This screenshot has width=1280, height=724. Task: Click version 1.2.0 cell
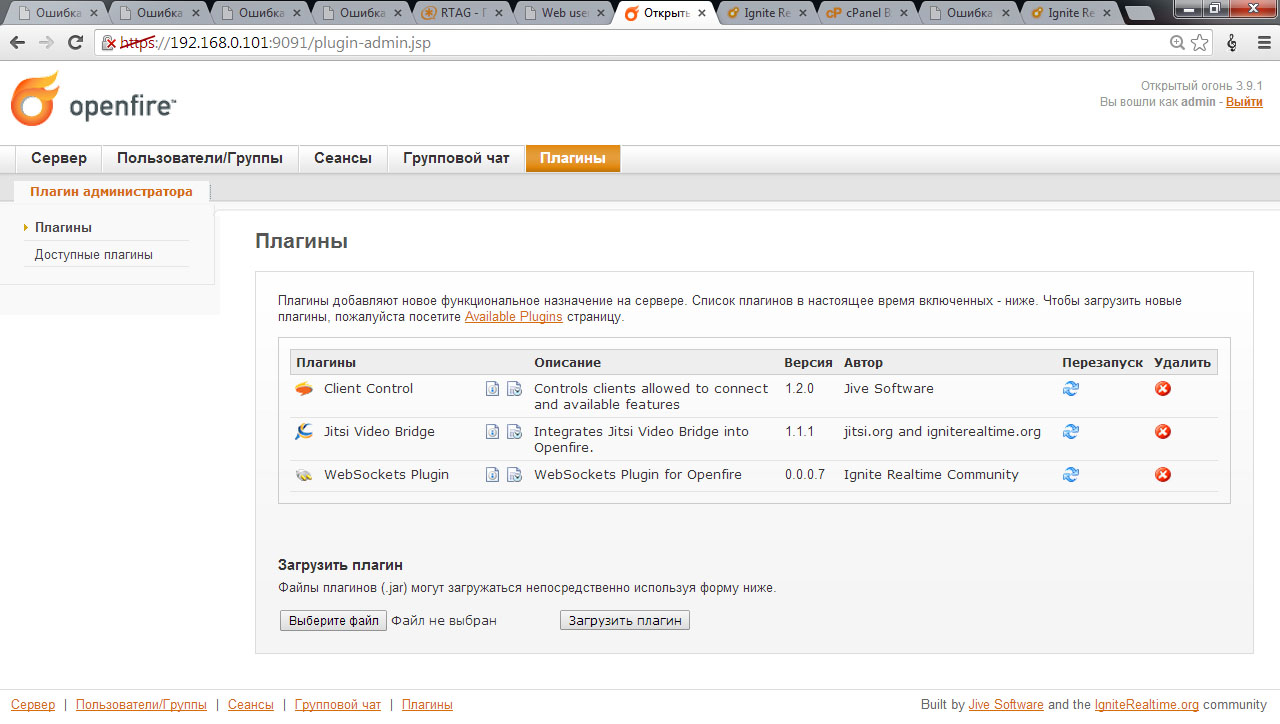pos(799,389)
